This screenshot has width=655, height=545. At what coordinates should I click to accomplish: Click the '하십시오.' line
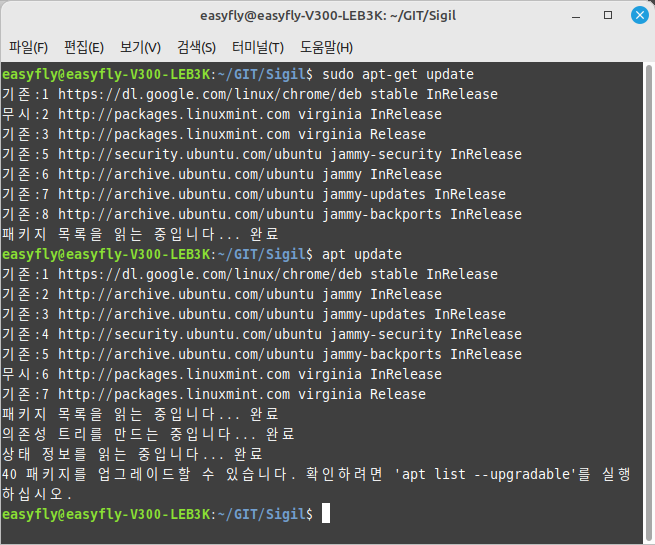37,494
